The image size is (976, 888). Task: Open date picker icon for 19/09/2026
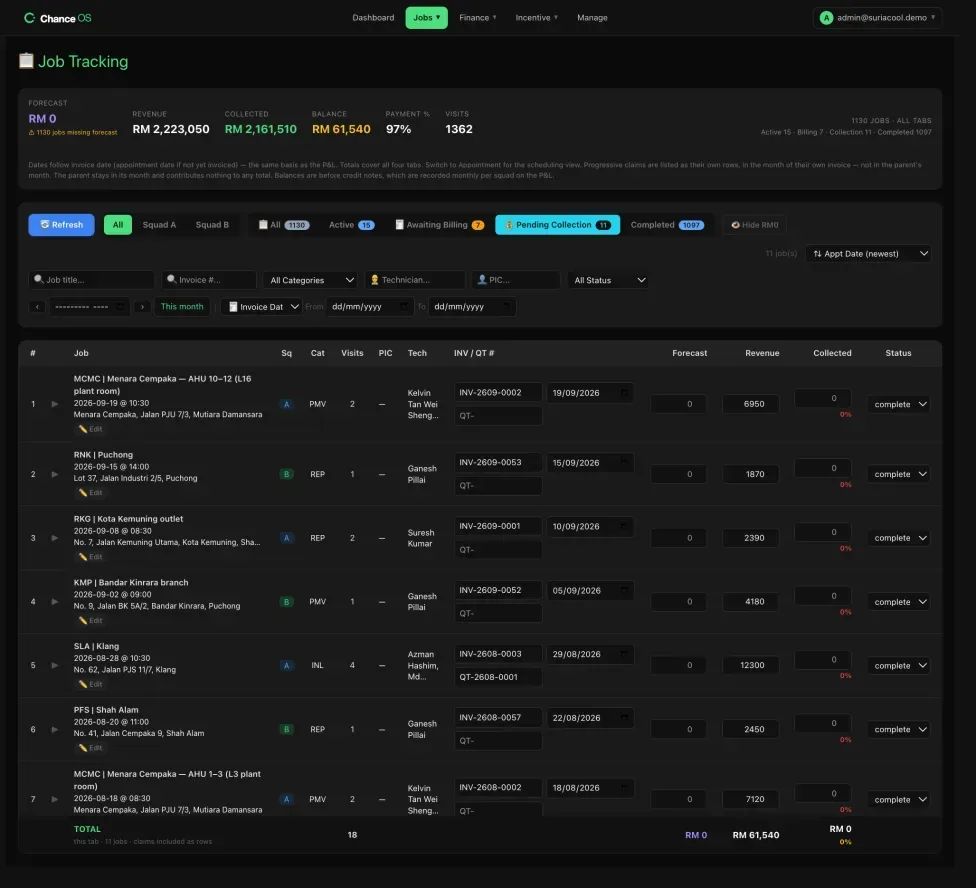[624, 393]
